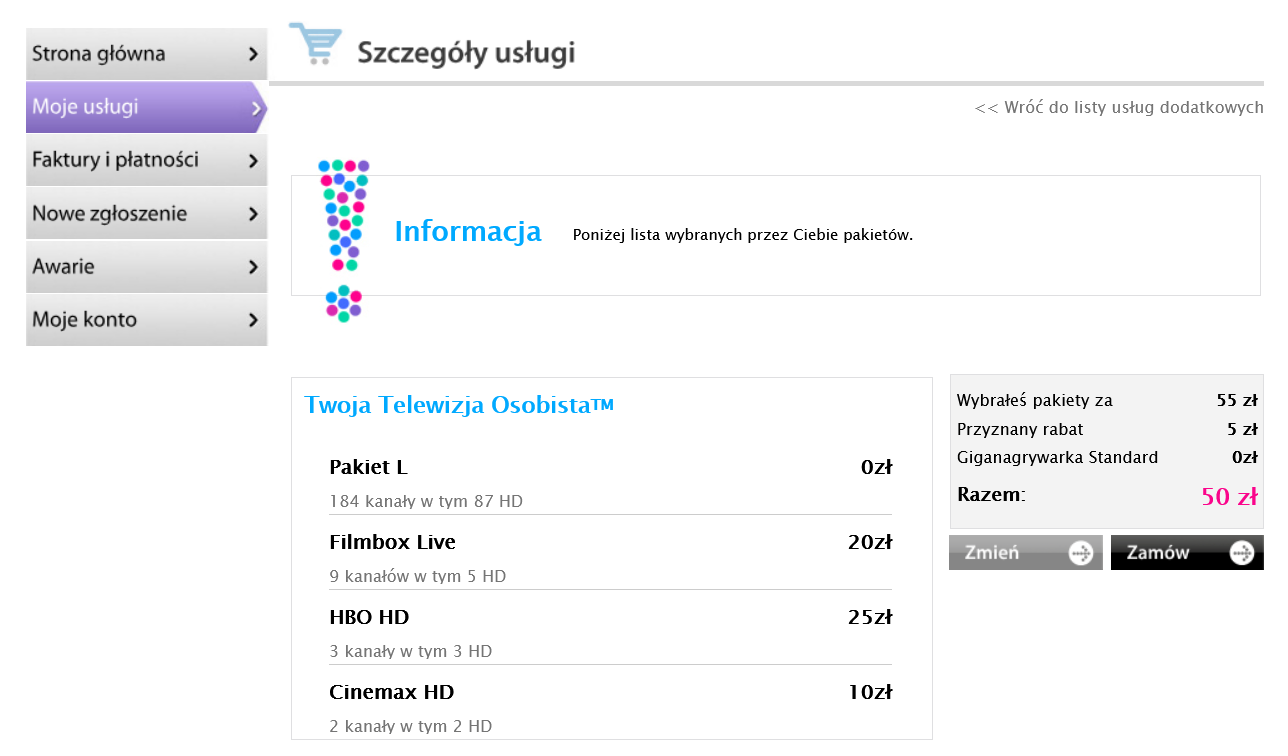This screenshot has width=1288, height=756.
Task: Click the arrow icon on Zmień button
Action: [x=1080, y=553]
